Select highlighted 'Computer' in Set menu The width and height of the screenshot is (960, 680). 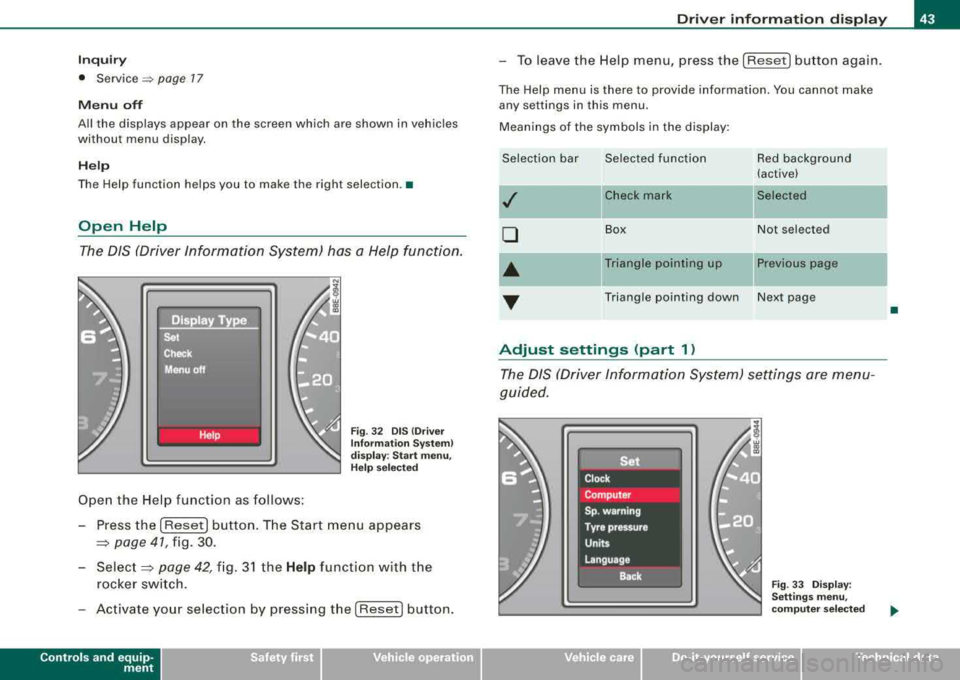point(629,495)
